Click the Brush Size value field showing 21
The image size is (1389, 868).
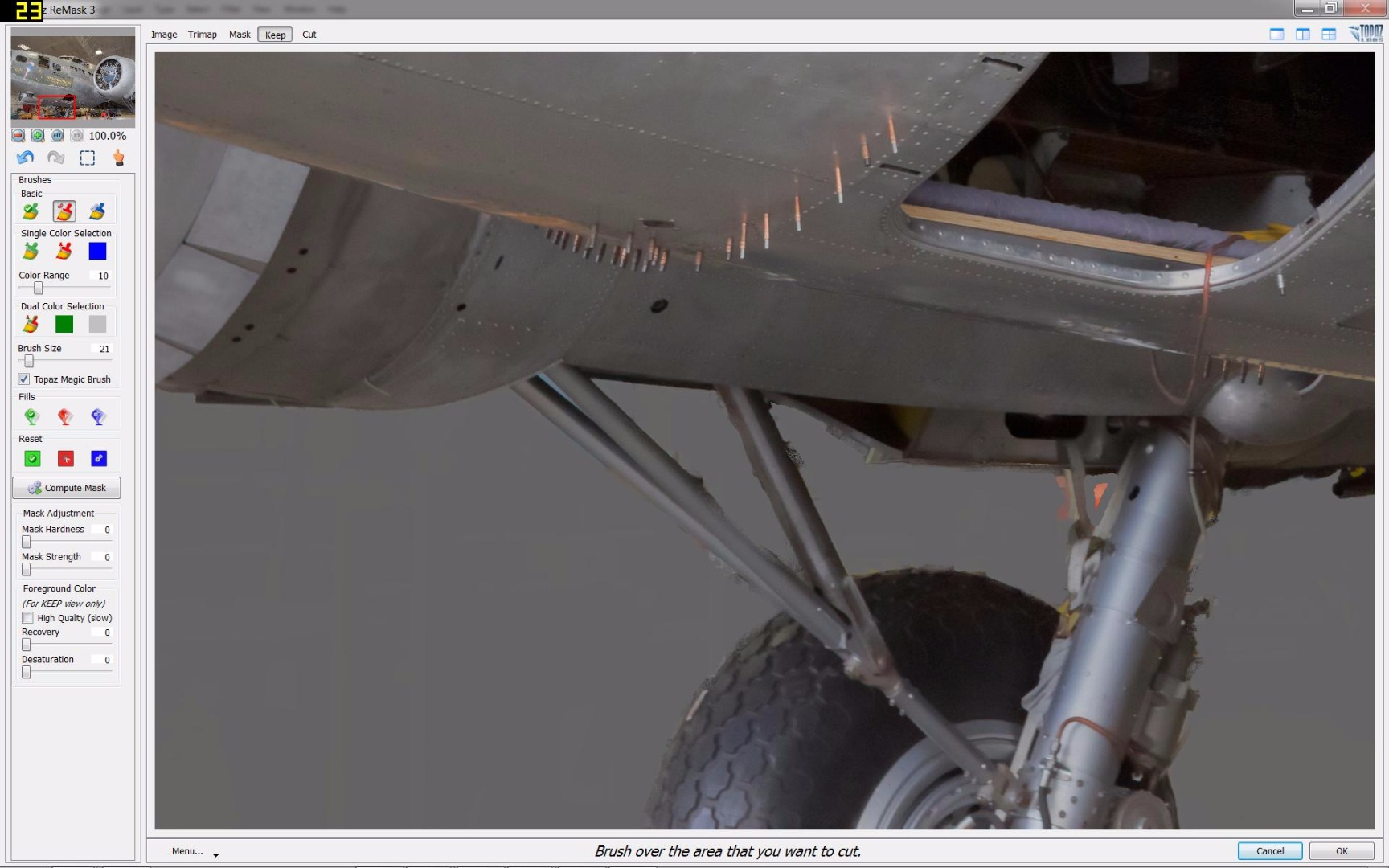(102, 349)
